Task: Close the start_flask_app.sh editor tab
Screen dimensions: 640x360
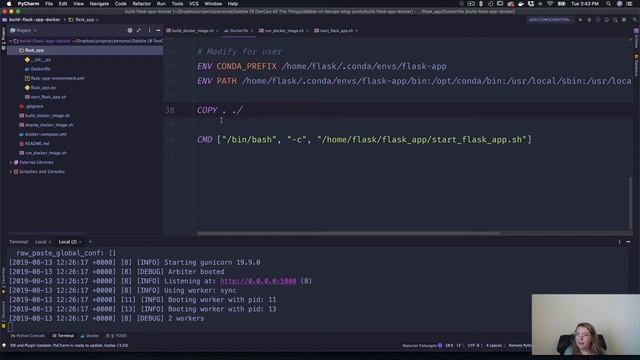Action: coord(357,31)
